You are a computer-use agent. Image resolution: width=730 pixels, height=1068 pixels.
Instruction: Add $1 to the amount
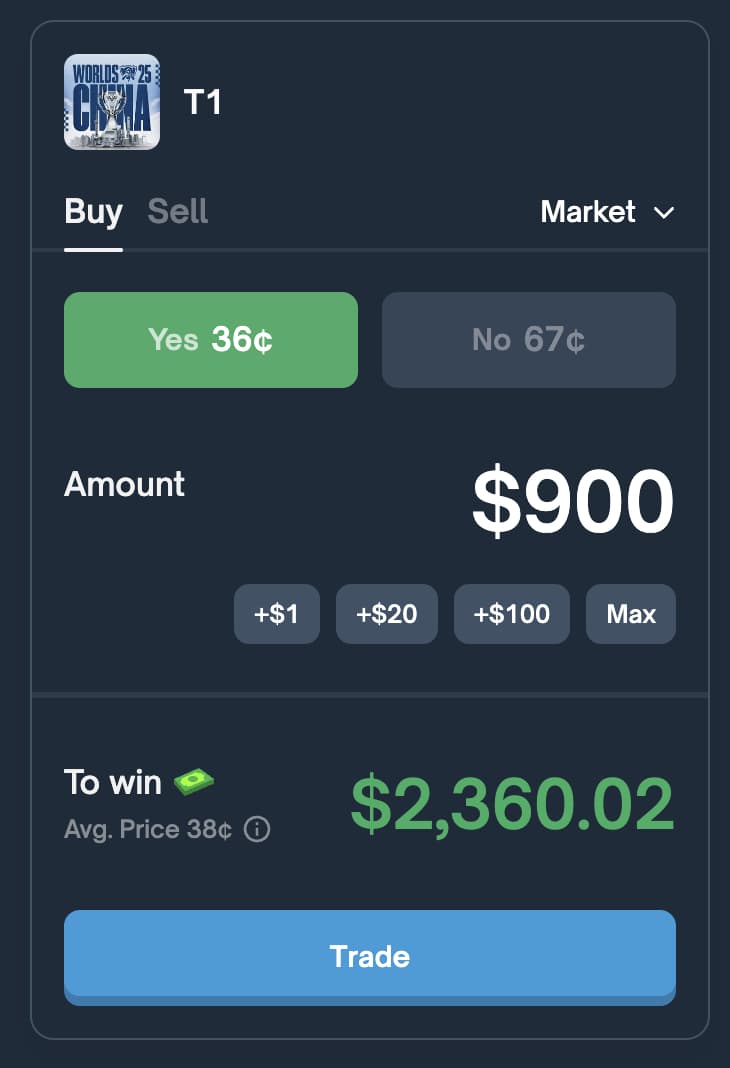(277, 614)
